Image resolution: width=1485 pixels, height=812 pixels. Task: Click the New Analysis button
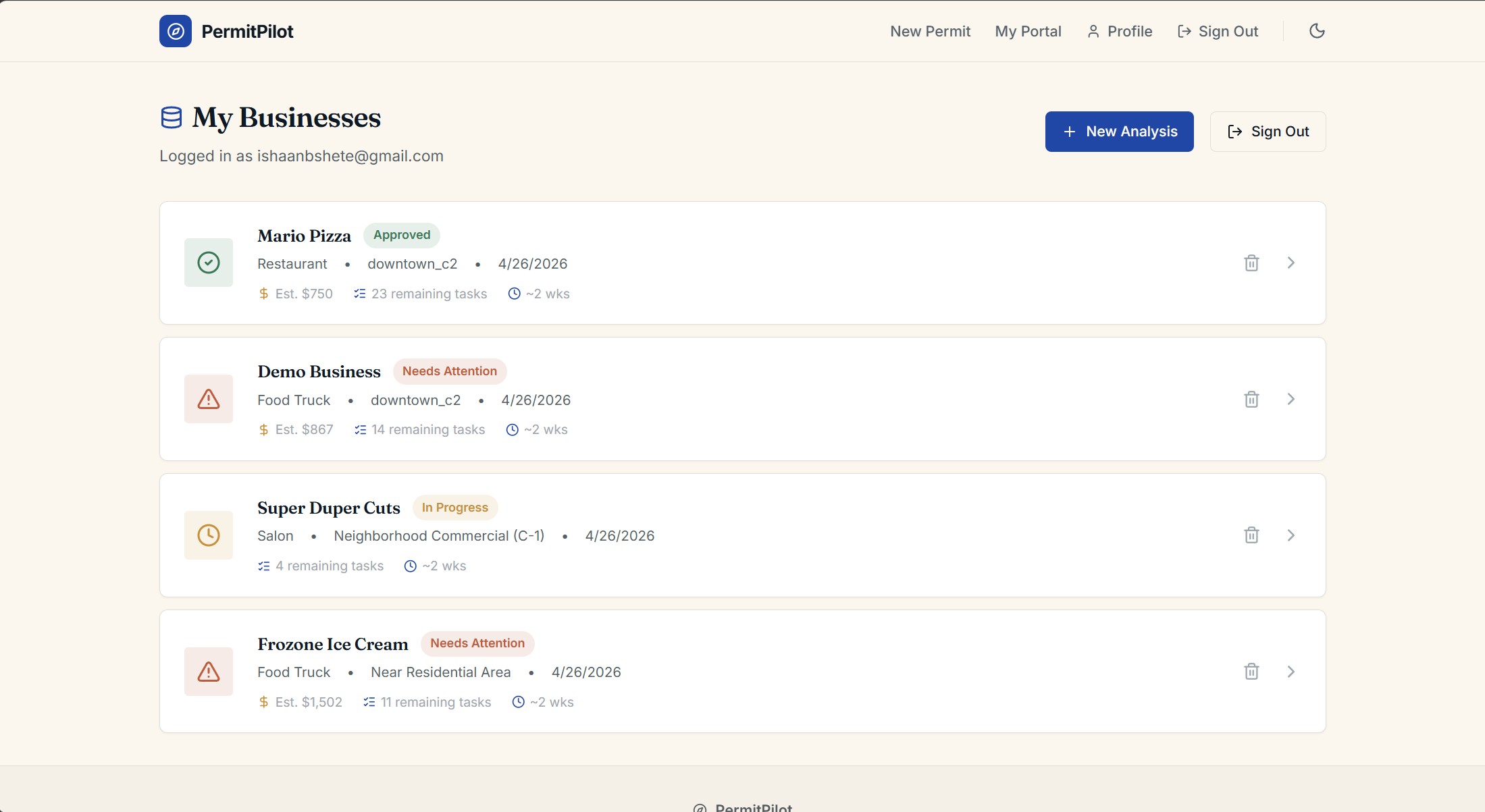pos(1119,132)
